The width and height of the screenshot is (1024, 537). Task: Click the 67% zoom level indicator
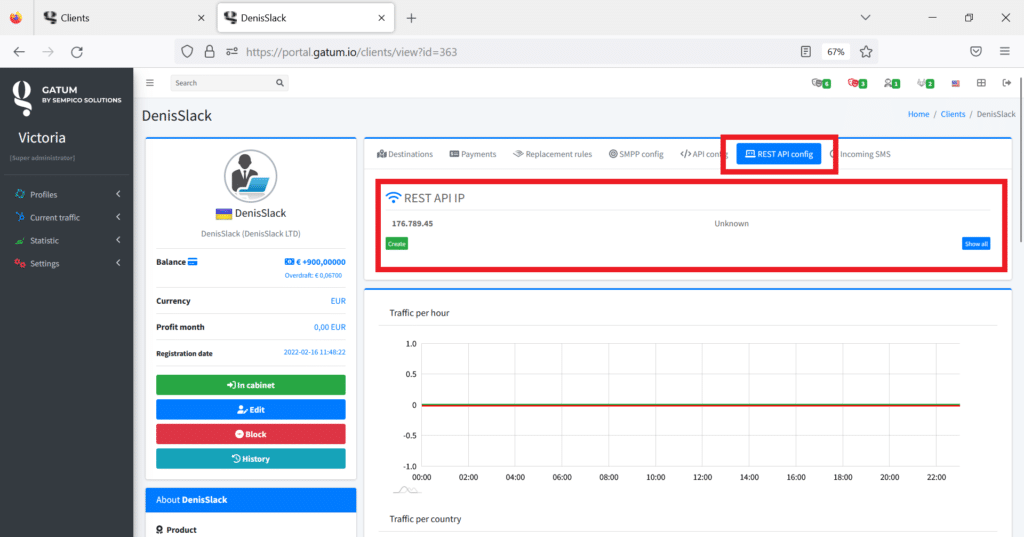click(836, 52)
